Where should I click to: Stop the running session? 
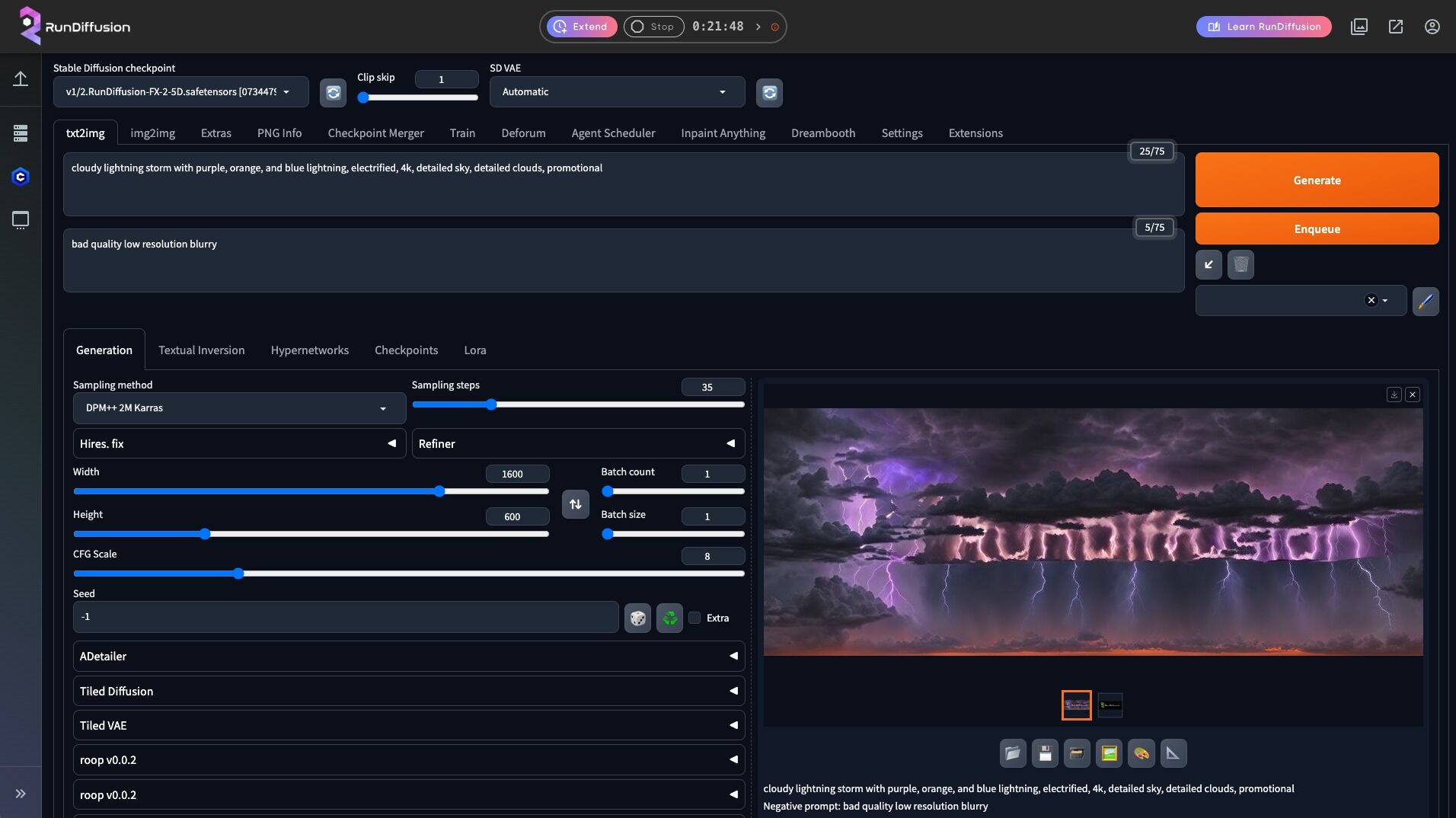[654, 27]
